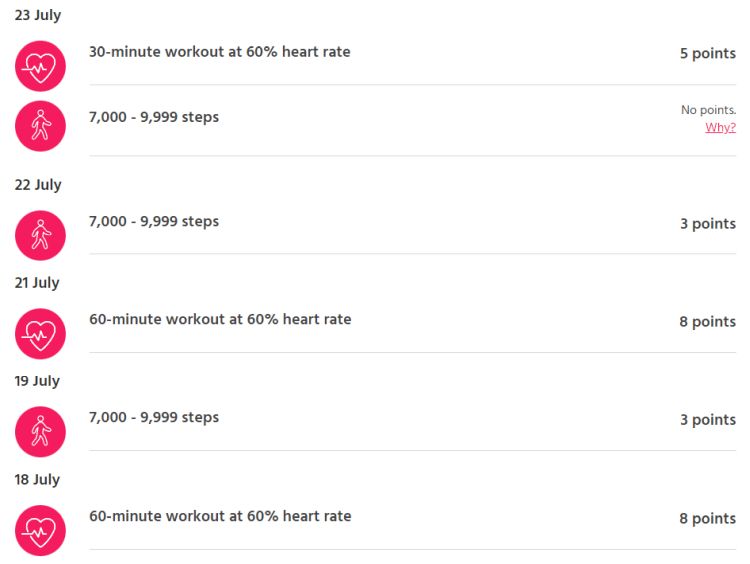Screen dimensions: 750x564
Task: Click the heart rate icon for 18 July
Action: tap(40, 531)
